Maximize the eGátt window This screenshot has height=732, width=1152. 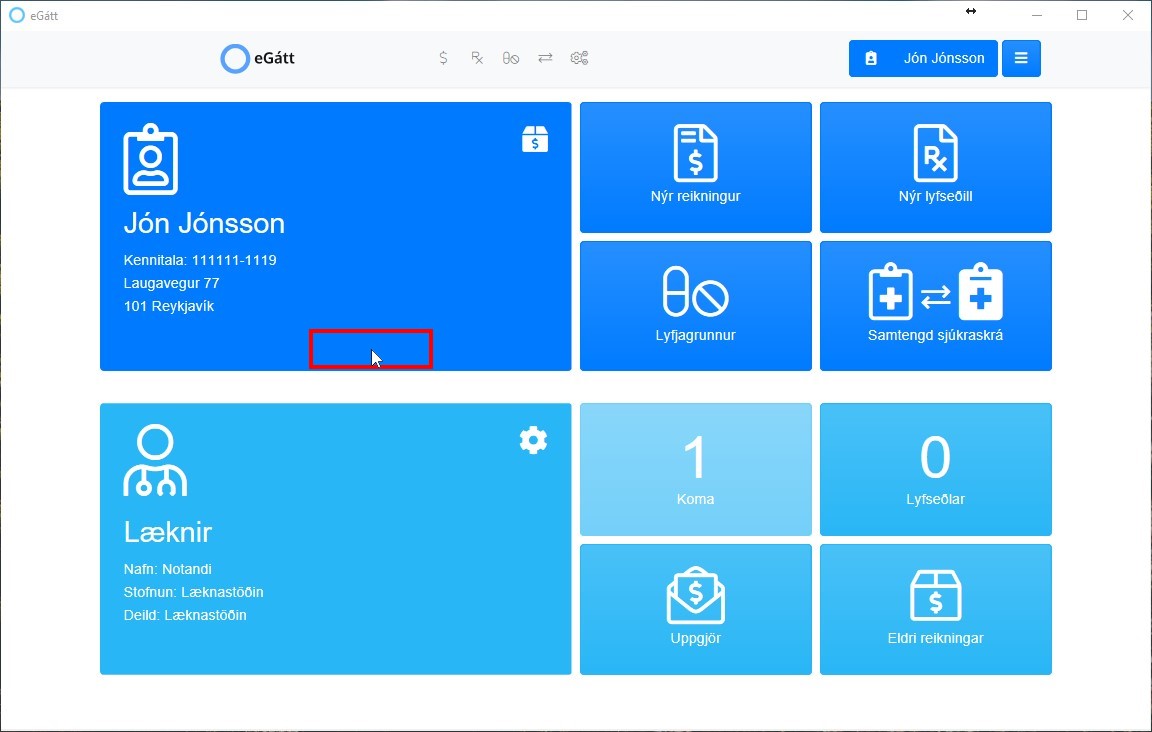[x=1081, y=15]
